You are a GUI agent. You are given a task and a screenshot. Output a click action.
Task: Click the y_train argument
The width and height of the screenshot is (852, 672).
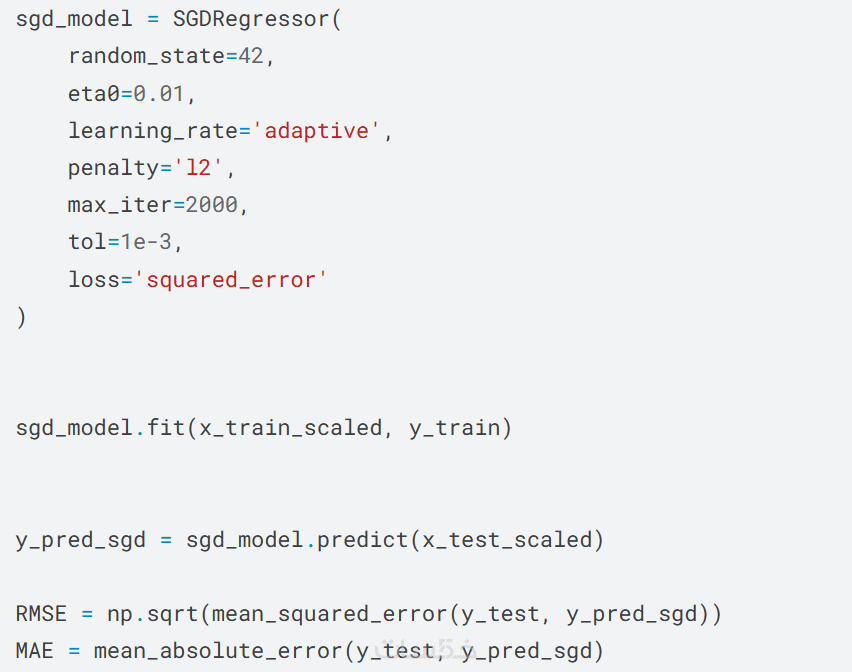coord(454,428)
